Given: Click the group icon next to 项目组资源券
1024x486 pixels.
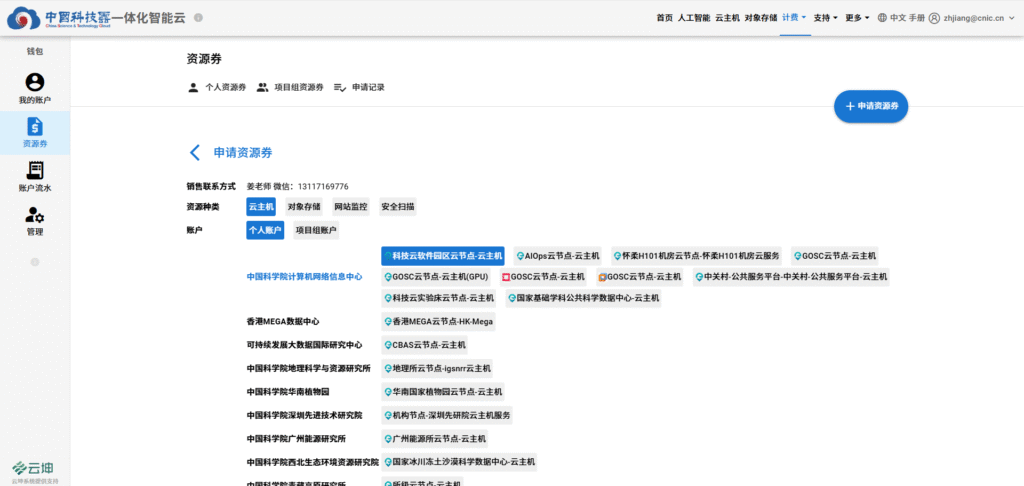Looking at the screenshot, I should coord(263,87).
